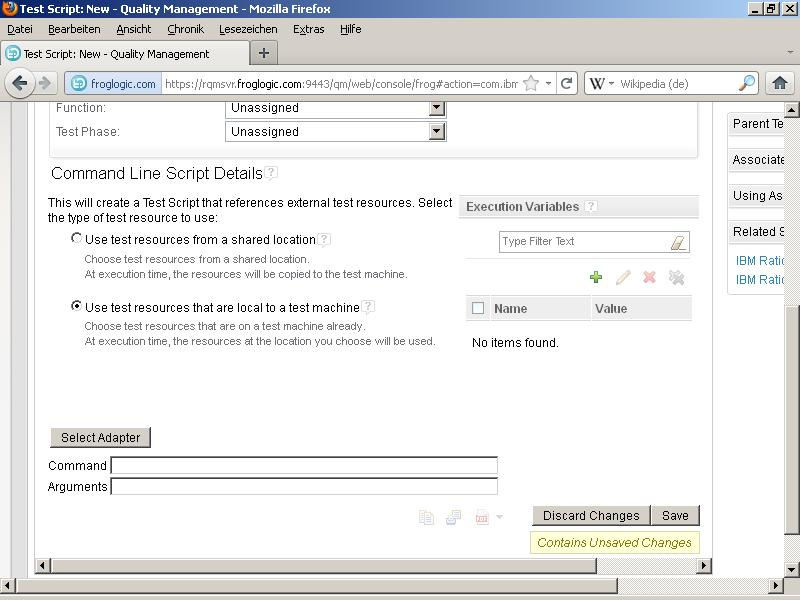Click the Firefox home button
The width and height of the screenshot is (800, 600).
(x=779, y=84)
